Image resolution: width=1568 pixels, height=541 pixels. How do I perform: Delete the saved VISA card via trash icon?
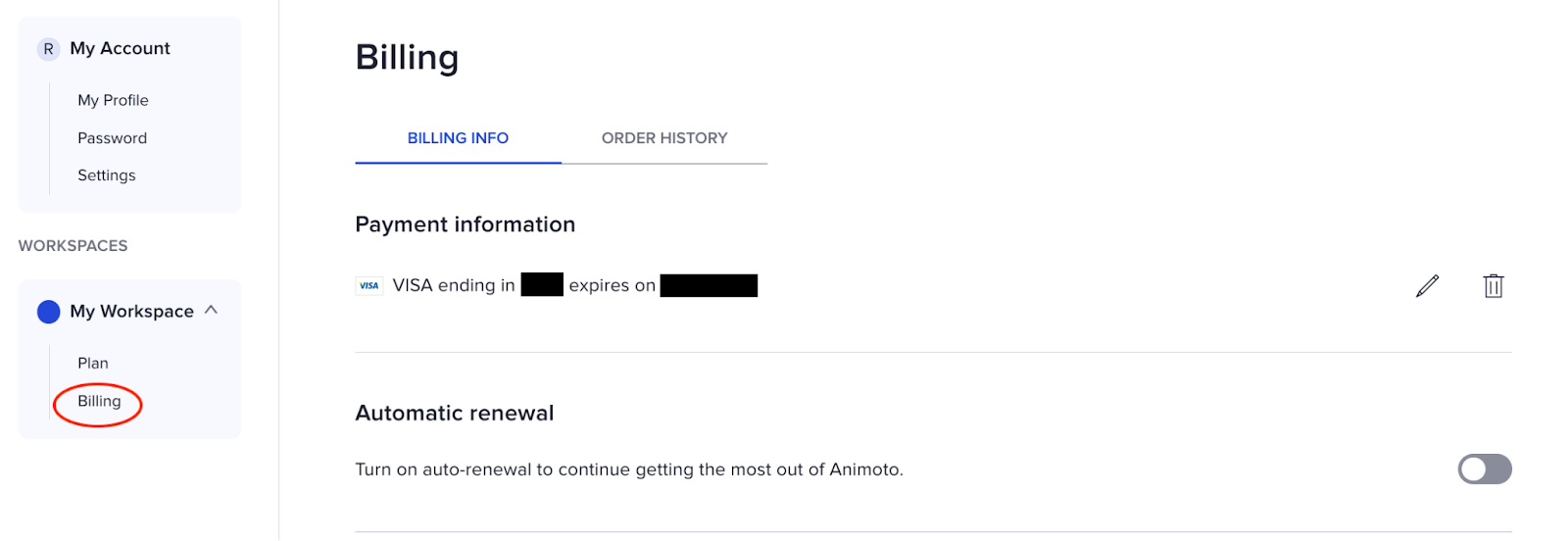[x=1493, y=286]
